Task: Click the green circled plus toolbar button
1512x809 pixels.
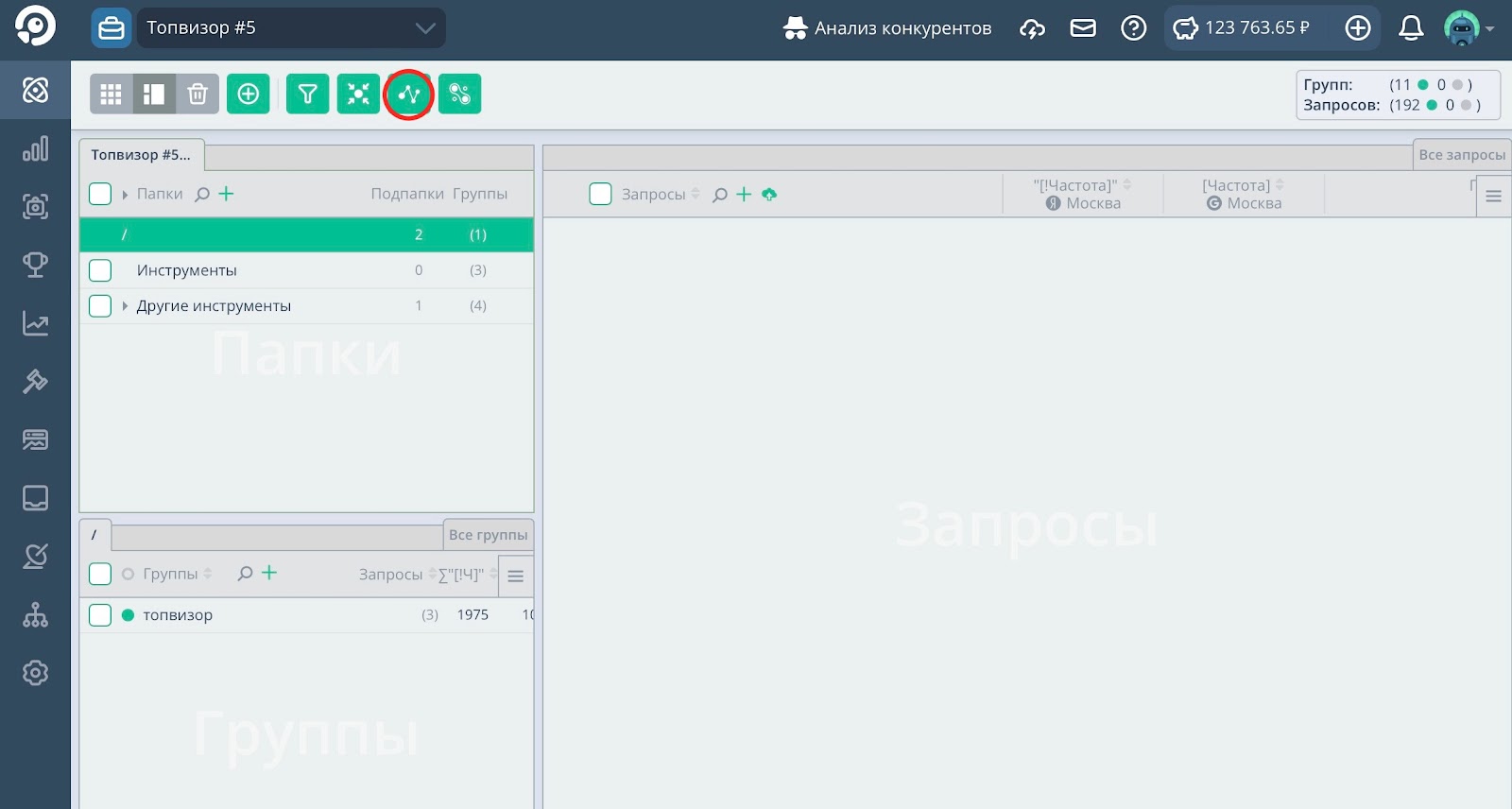Action: coord(249,94)
